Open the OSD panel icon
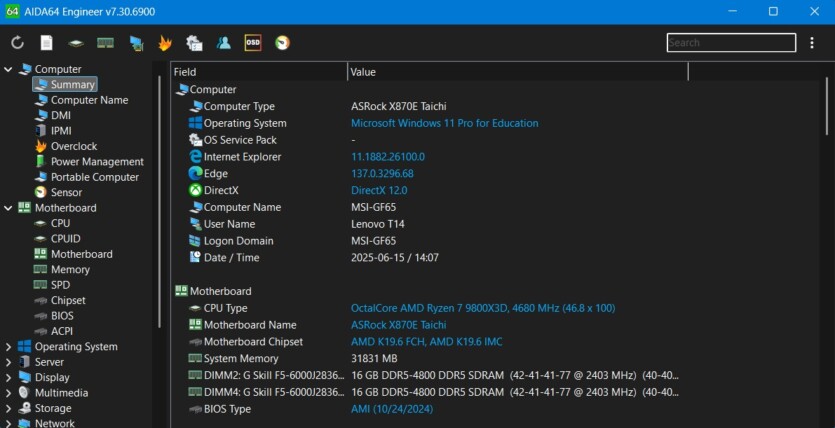This screenshot has width=835, height=428. tap(253, 43)
